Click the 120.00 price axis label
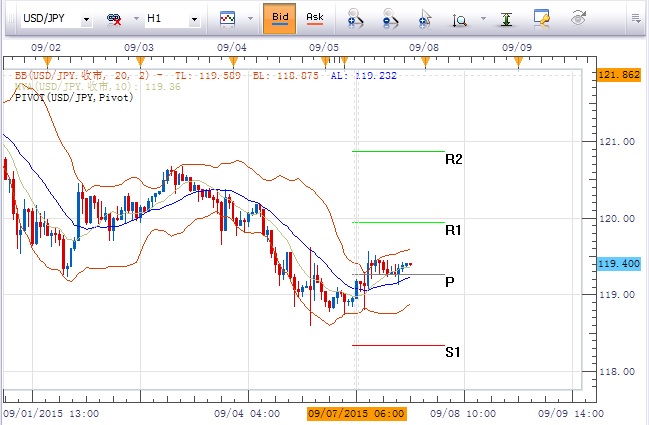This screenshot has width=649, height=425. click(x=617, y=219)
